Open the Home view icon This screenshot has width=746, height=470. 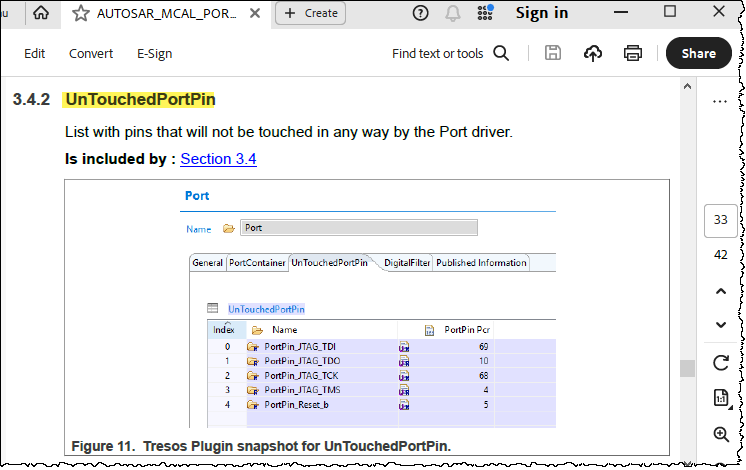coord(41,13)
